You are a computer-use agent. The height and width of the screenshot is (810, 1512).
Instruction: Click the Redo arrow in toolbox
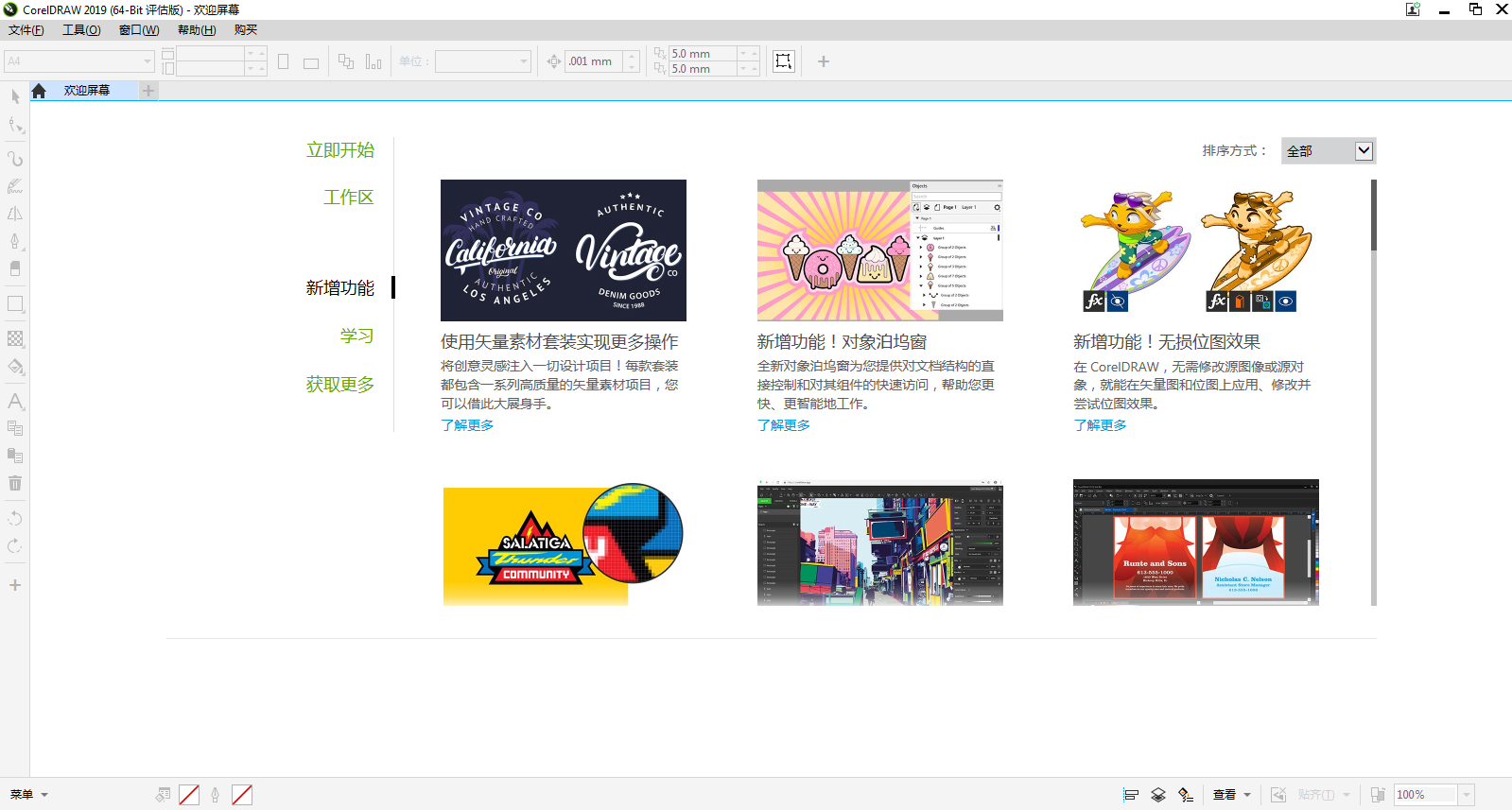(15, 545)
